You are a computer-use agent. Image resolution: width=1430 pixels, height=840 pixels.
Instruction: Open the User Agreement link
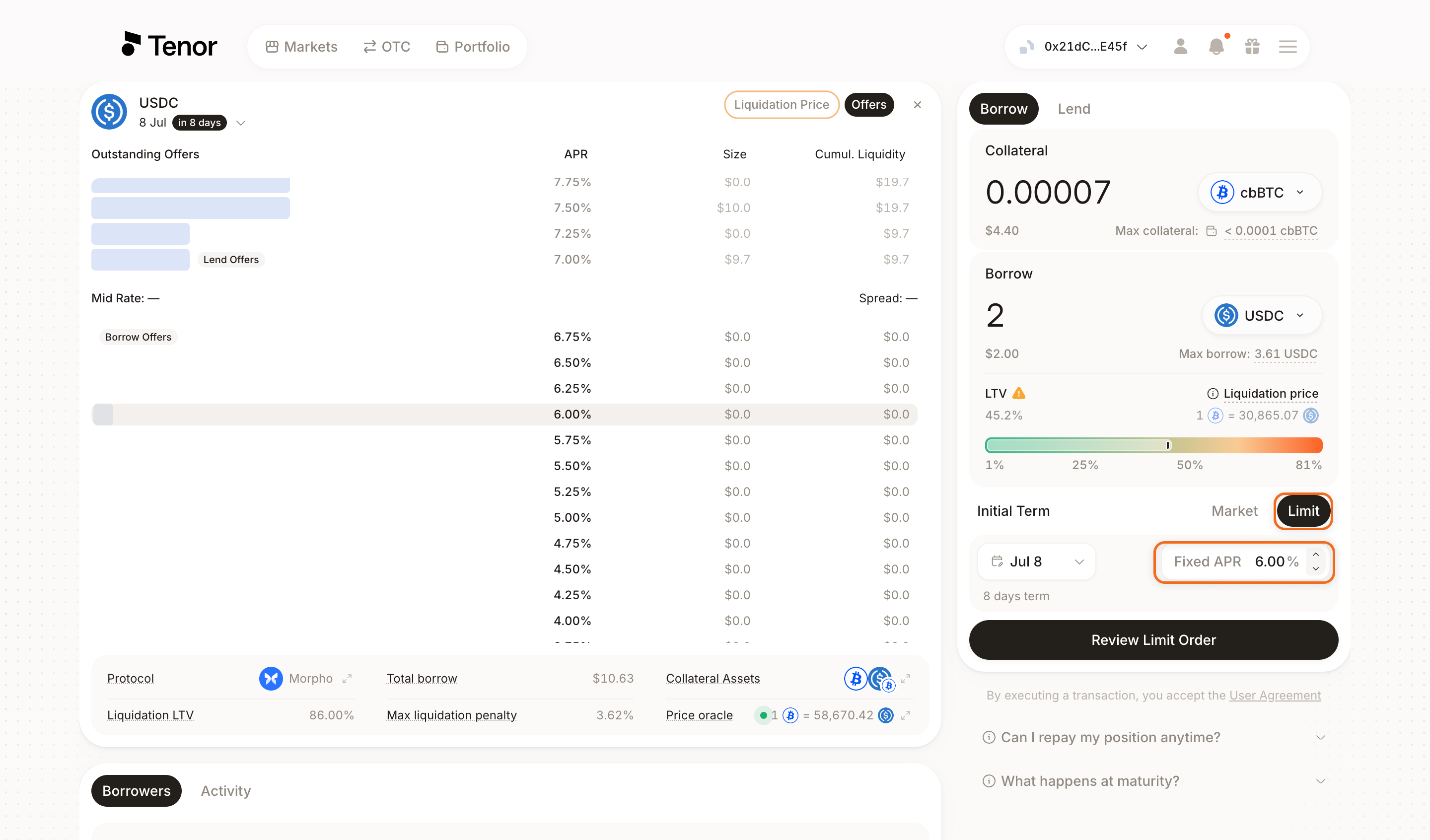click(x=1275, y=695)
